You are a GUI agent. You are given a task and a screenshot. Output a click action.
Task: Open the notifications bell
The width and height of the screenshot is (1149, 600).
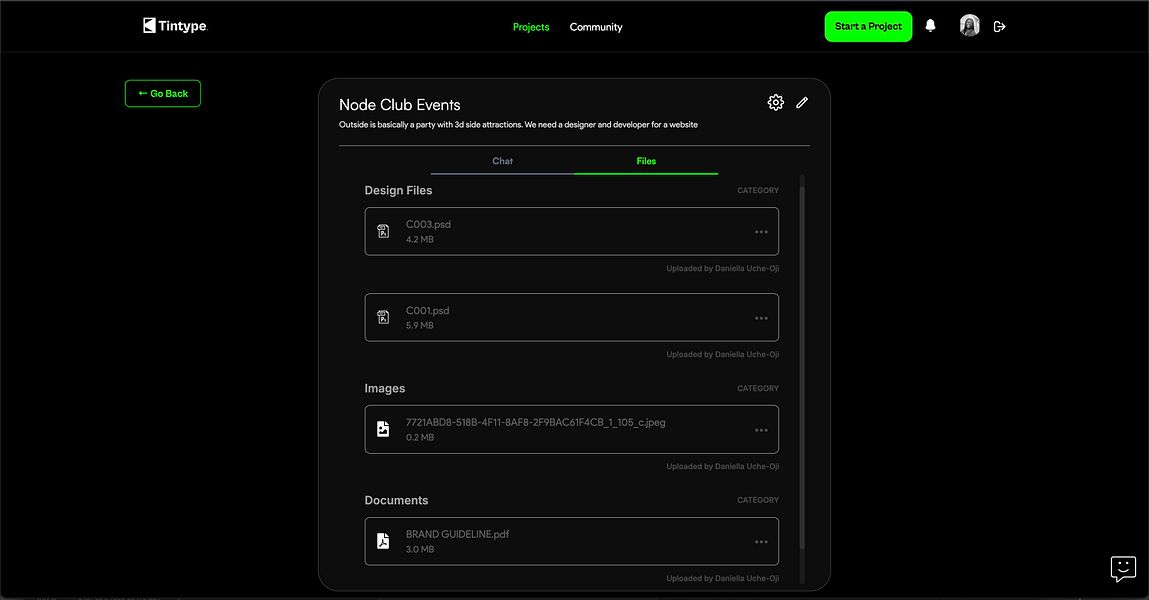pos(930,26)
